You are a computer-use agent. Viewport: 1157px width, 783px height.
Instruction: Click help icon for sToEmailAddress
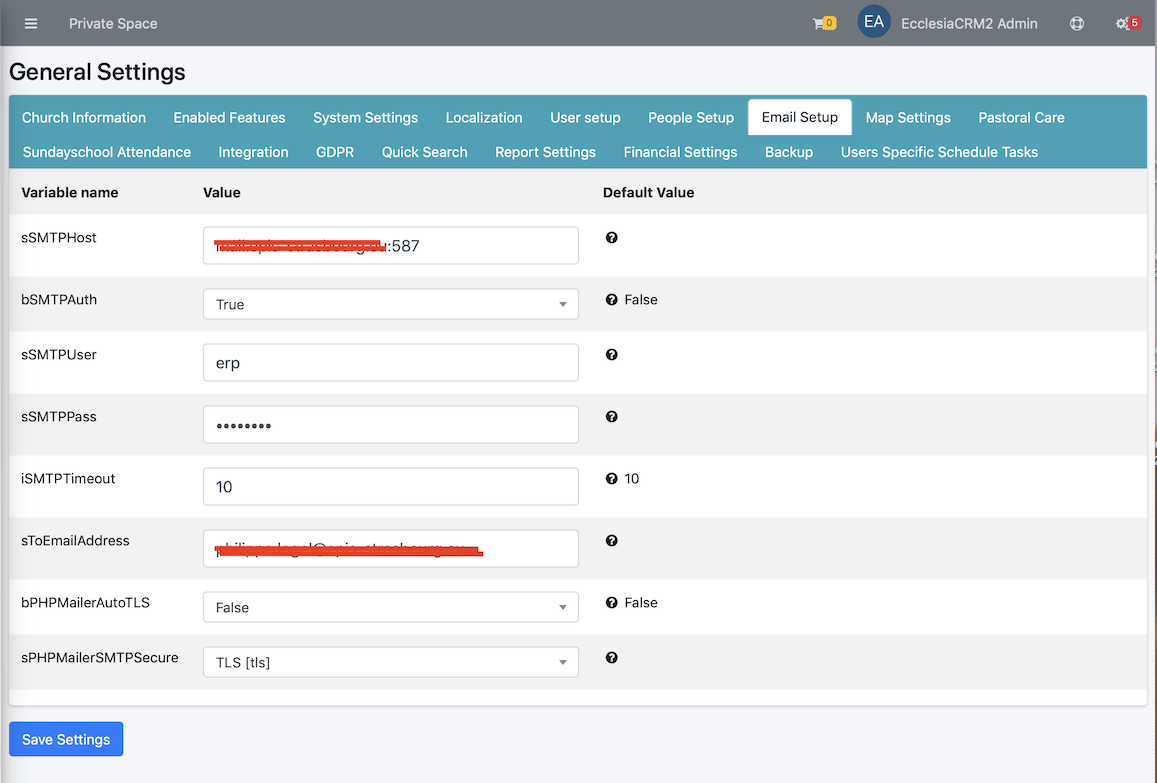coord(611,540)
